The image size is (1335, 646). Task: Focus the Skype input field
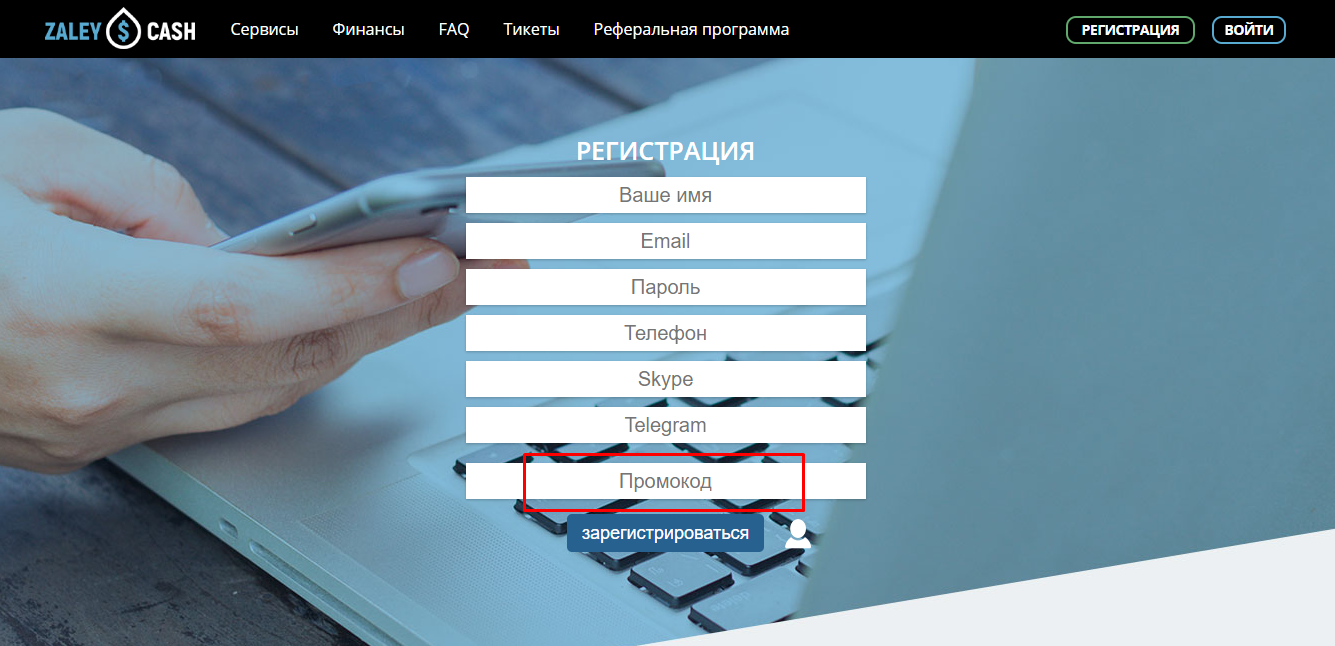click(x=666, y=379)
